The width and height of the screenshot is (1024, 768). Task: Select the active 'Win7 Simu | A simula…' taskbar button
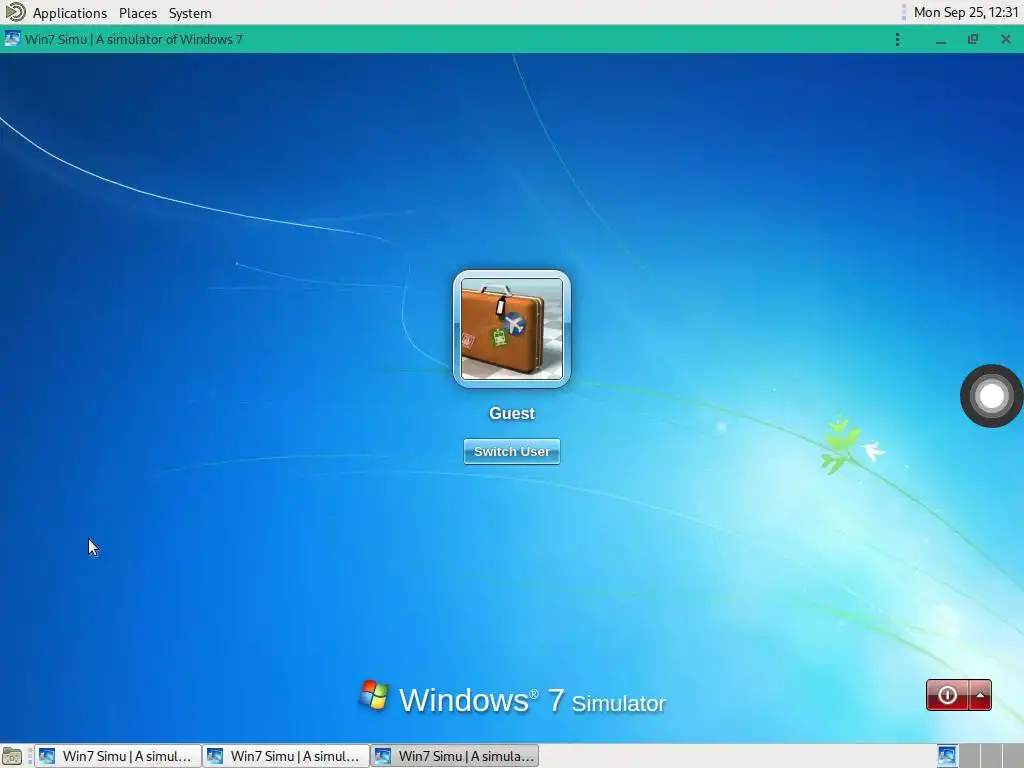455,756
